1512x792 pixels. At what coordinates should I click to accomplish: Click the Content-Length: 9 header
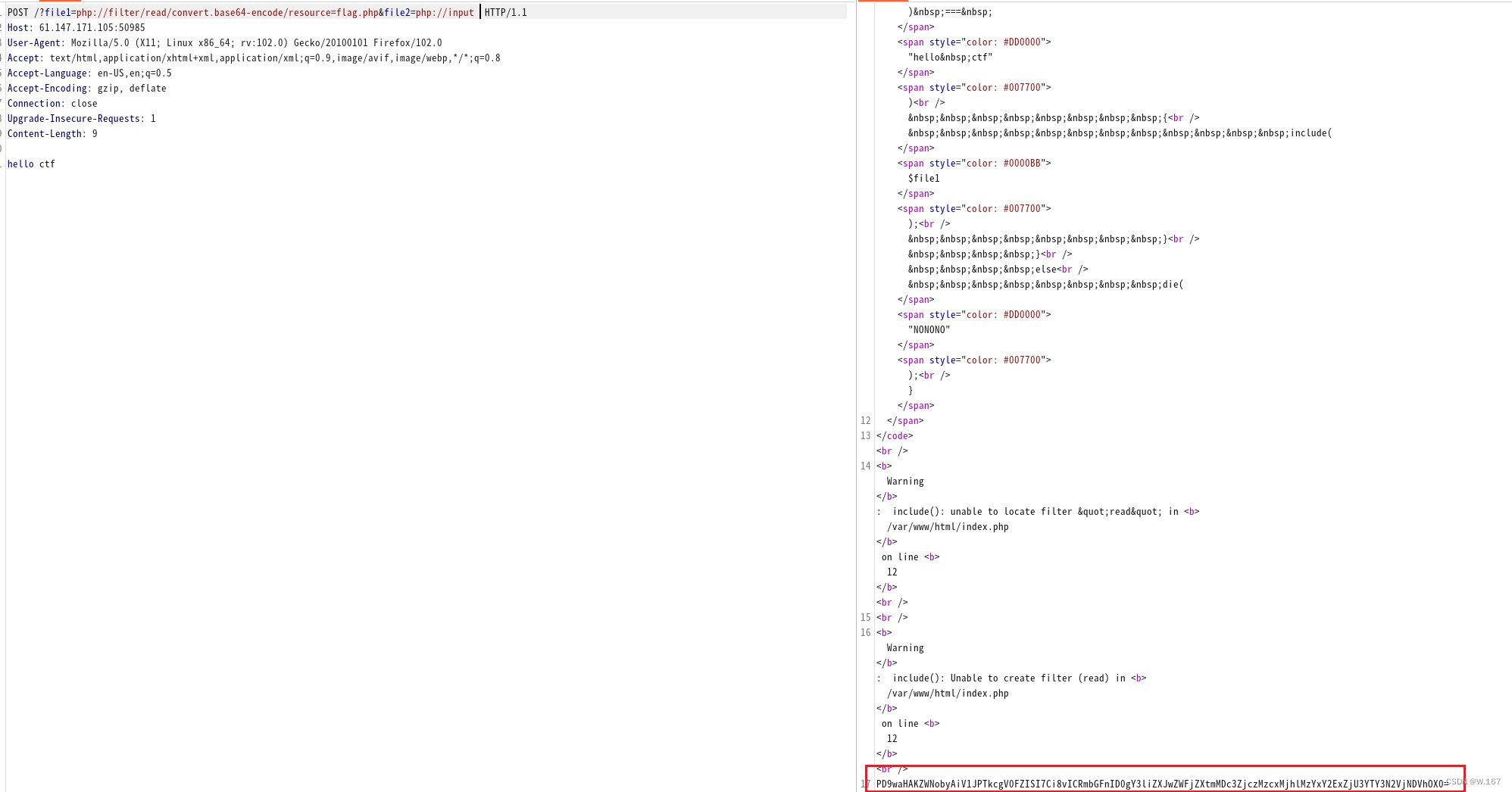click(53, 133)
